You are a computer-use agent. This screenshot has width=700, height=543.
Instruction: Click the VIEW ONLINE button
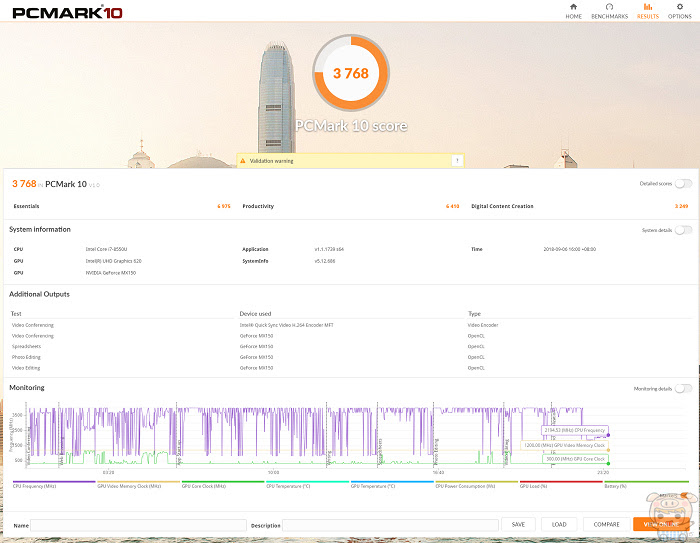[662, 524]
